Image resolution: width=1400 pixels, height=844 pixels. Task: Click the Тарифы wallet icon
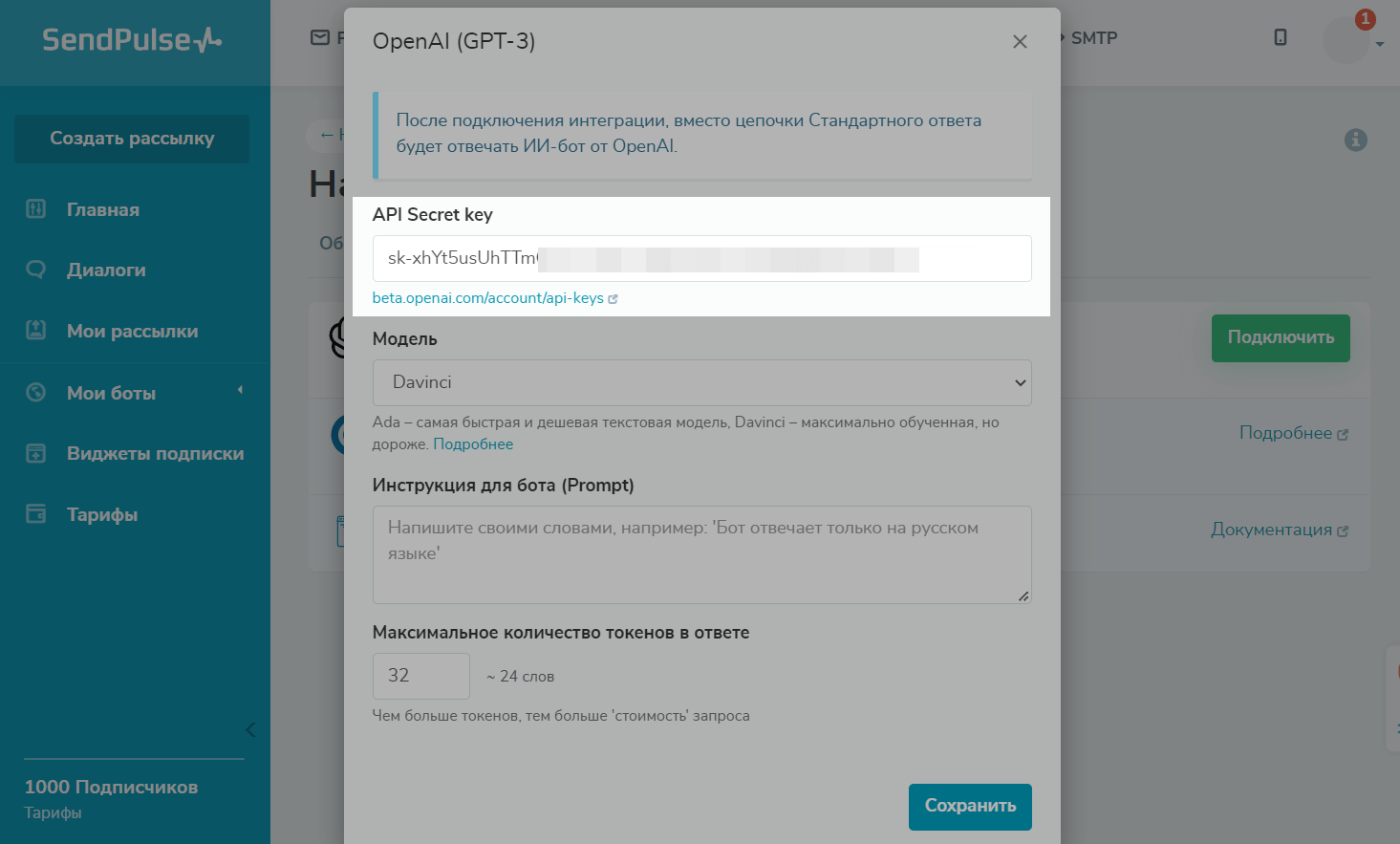pyautogui.click(x=35, y=514)
